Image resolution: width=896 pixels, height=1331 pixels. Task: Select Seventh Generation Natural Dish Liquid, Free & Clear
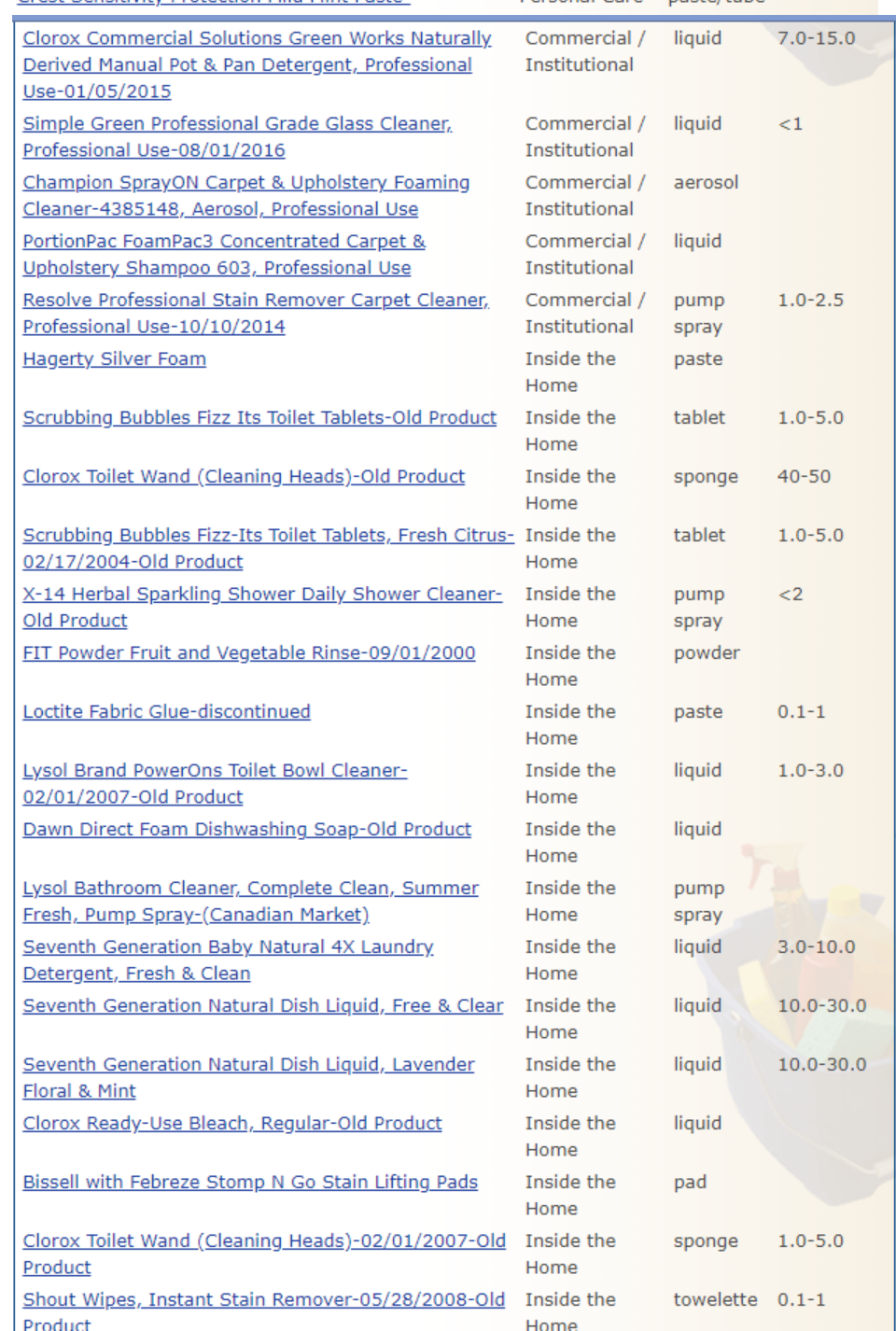pos(262,1006)
